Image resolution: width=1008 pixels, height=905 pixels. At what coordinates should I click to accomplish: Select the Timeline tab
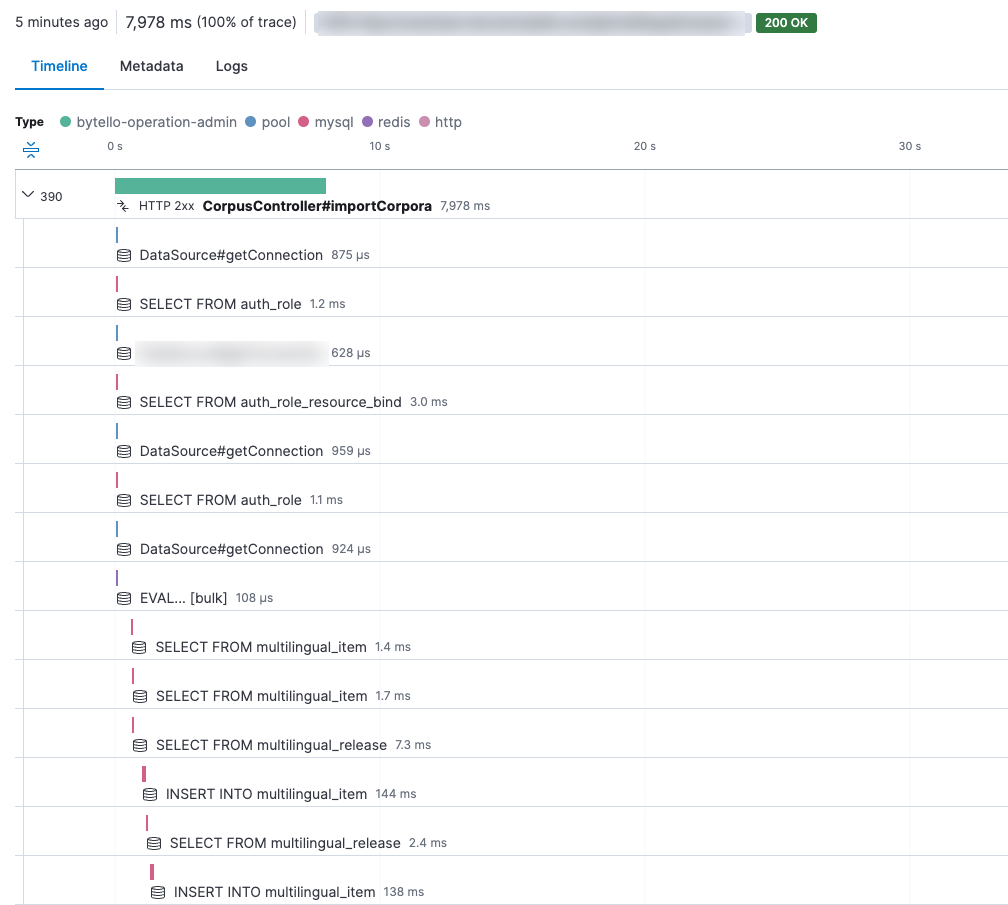[x=59, y=66]
